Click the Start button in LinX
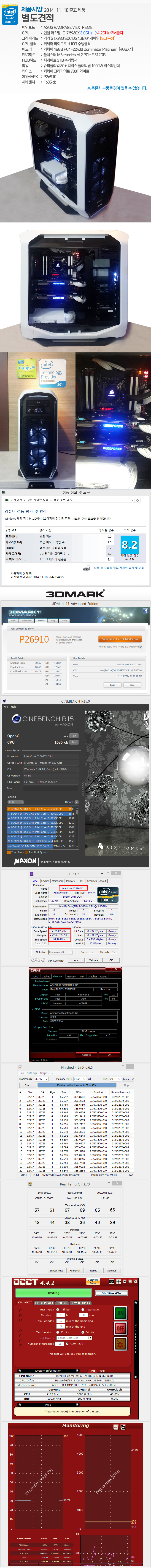Viewport: 151px width, 1568px height. [27, 1085]
